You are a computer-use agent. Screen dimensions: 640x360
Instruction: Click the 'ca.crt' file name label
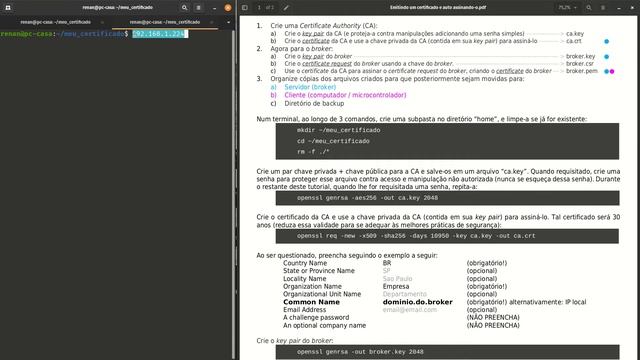pos(573,41)
